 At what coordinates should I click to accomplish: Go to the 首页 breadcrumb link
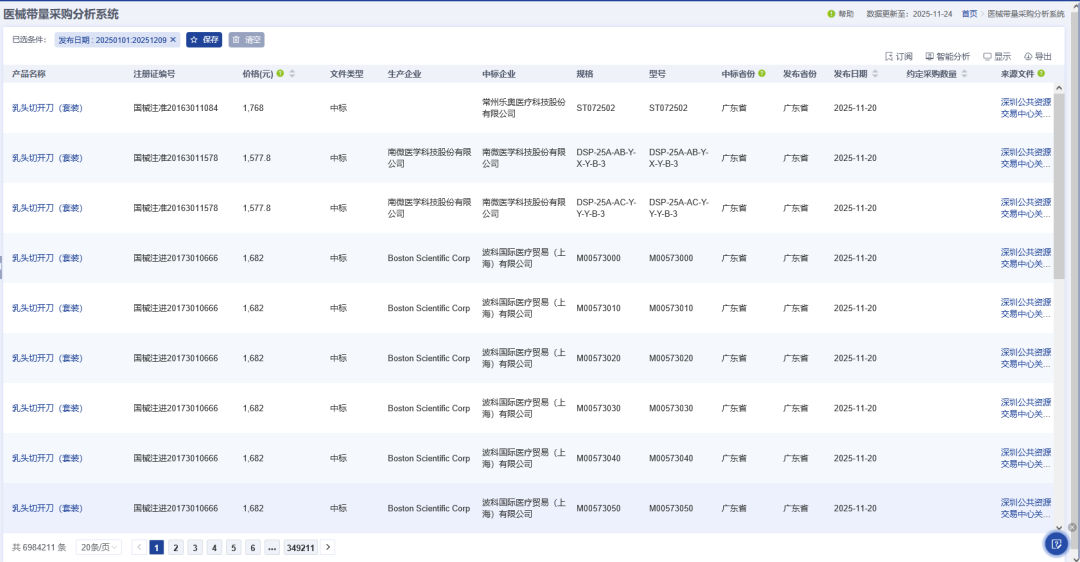point(969,14)
